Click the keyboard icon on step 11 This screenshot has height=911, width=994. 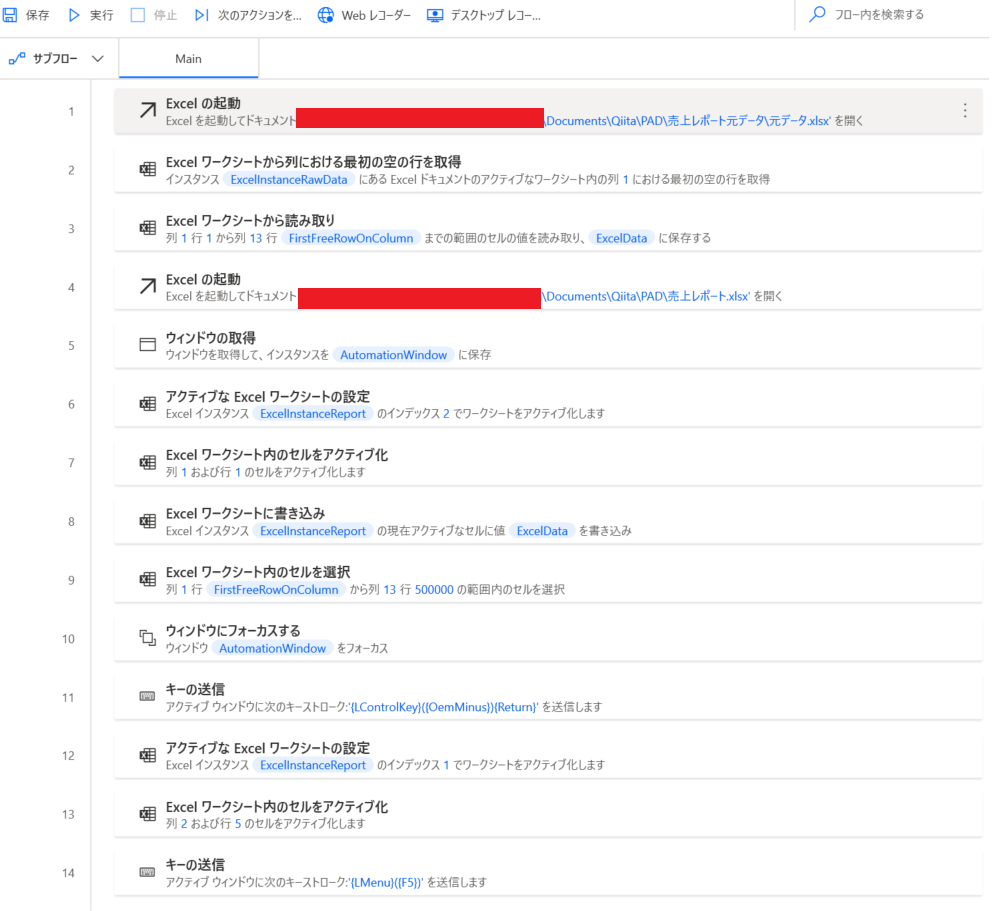pos(147,696)
